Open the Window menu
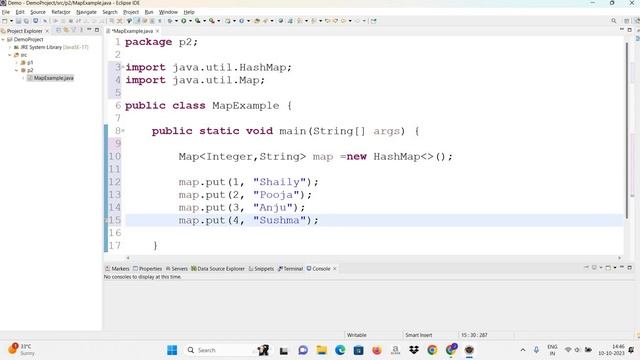The height and width of the screenshot is (360, 640). click(x=168, y=12)
